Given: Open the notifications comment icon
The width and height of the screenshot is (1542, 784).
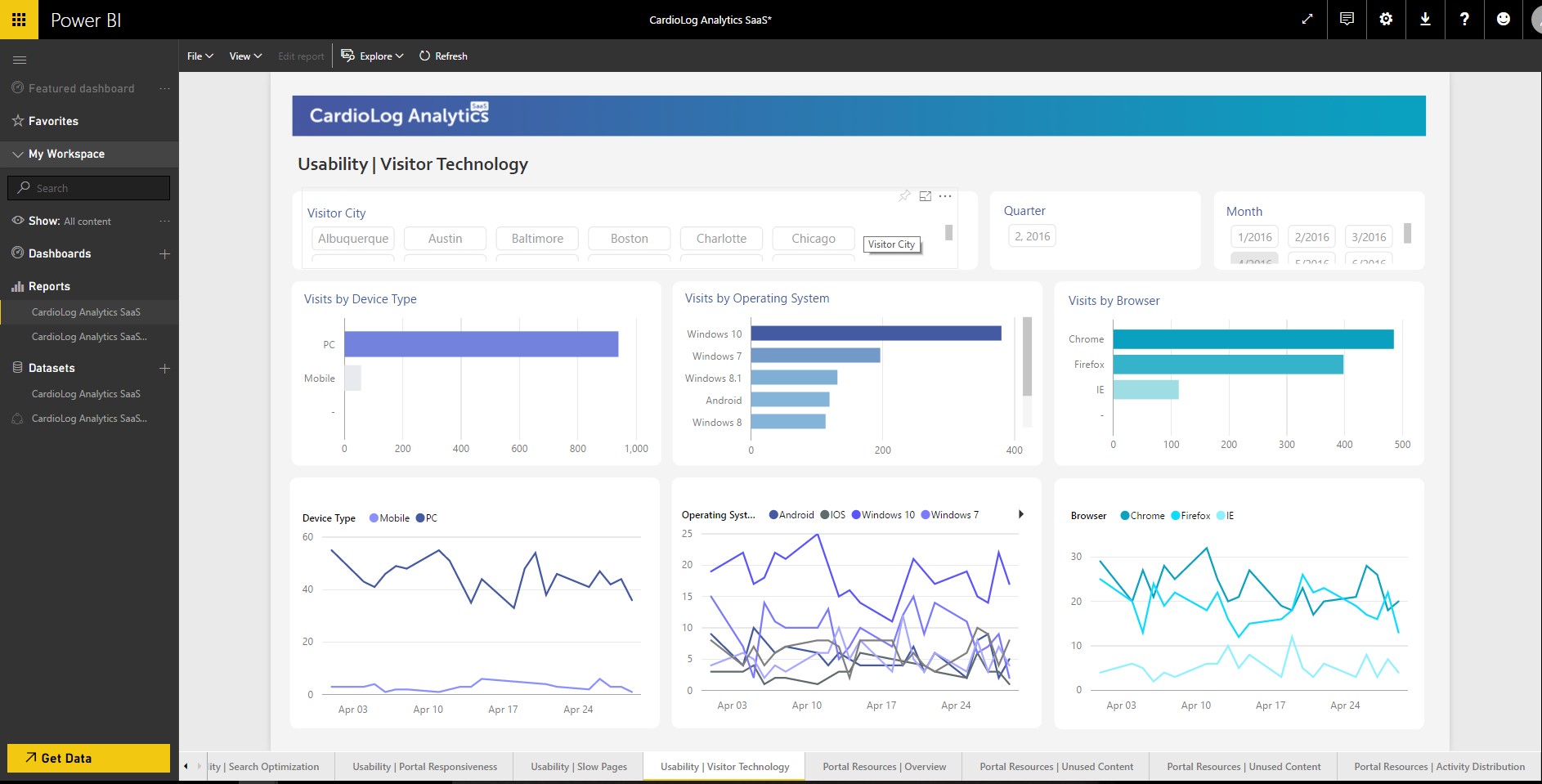Looking at the screenshot, I should point(1347,20).
